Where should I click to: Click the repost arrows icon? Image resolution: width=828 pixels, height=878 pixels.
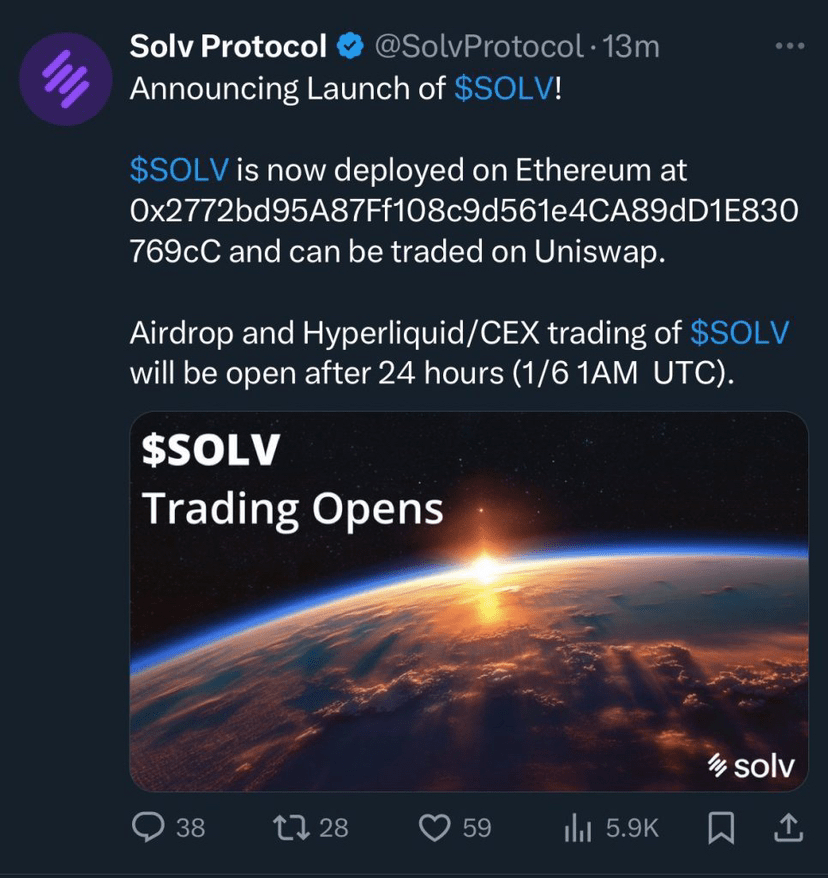click(291, 827)
